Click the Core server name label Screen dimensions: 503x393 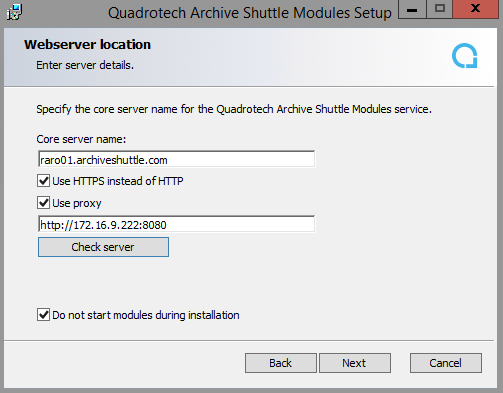pos(81,139)
